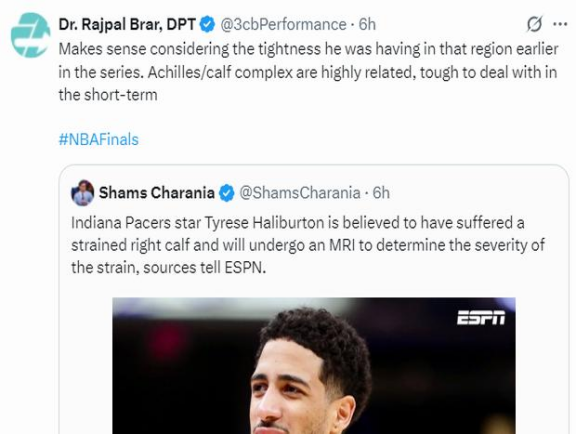The height and width of the screenshot is (434, 576).
Task: Open the quoted tweet card from Shams
Action: [x=314, y=300]
